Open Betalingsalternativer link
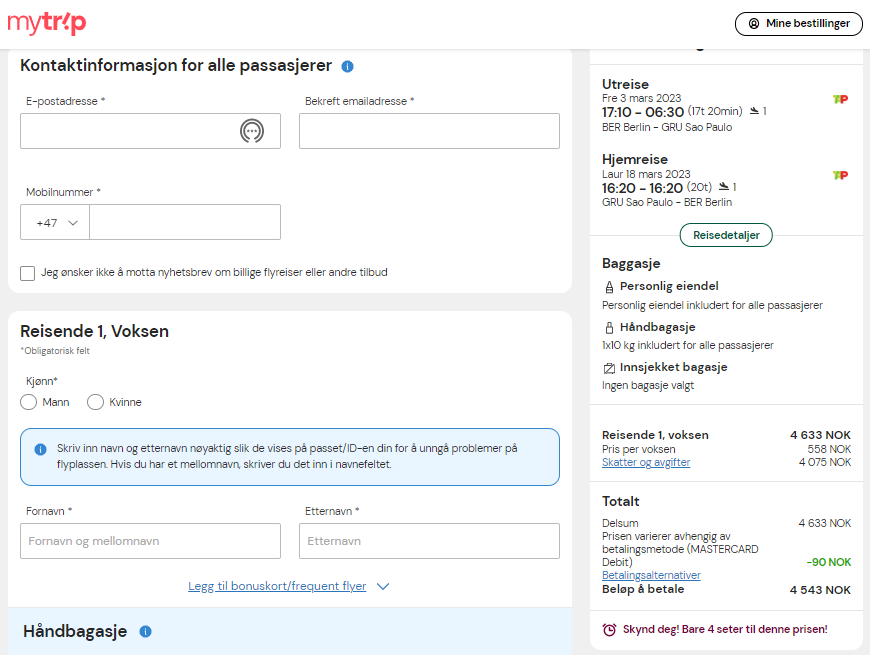 pos(651,575)
